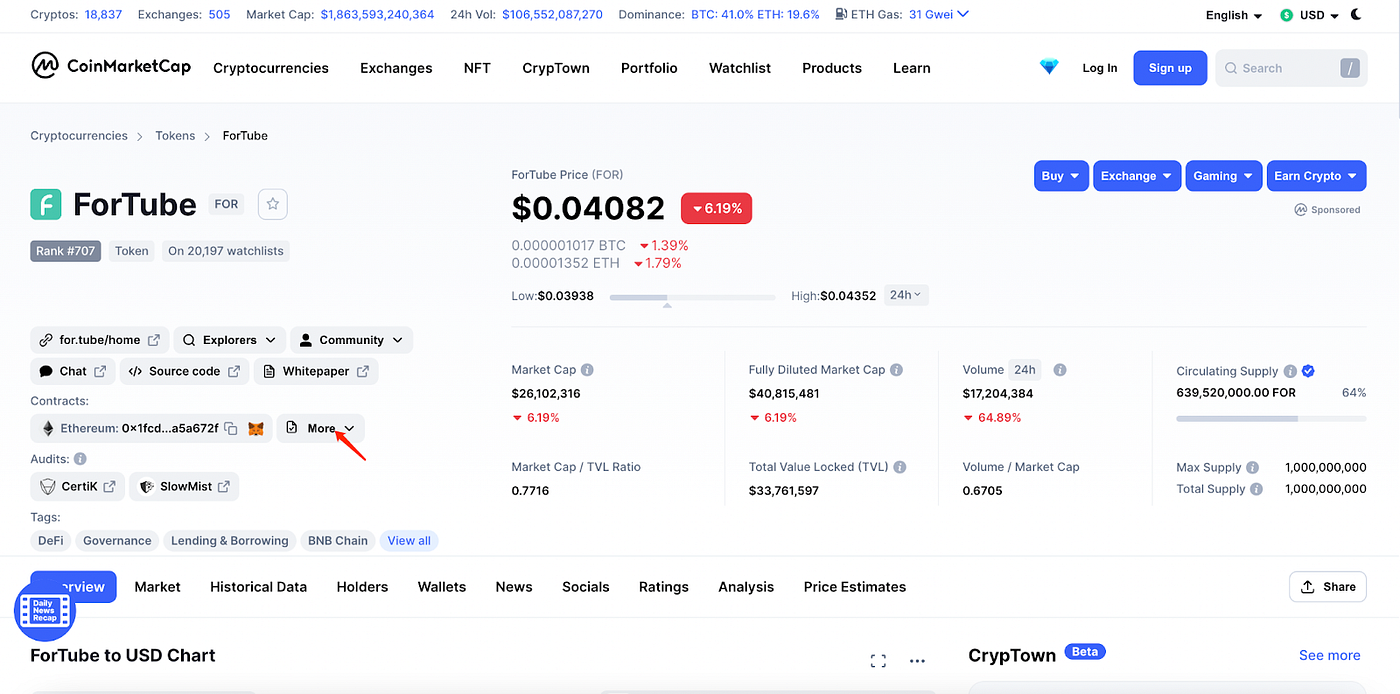The height and width of the screenshot is (694, 1400).
Task: Copy the Ethereum contract address
Action: tap(231, 429)
